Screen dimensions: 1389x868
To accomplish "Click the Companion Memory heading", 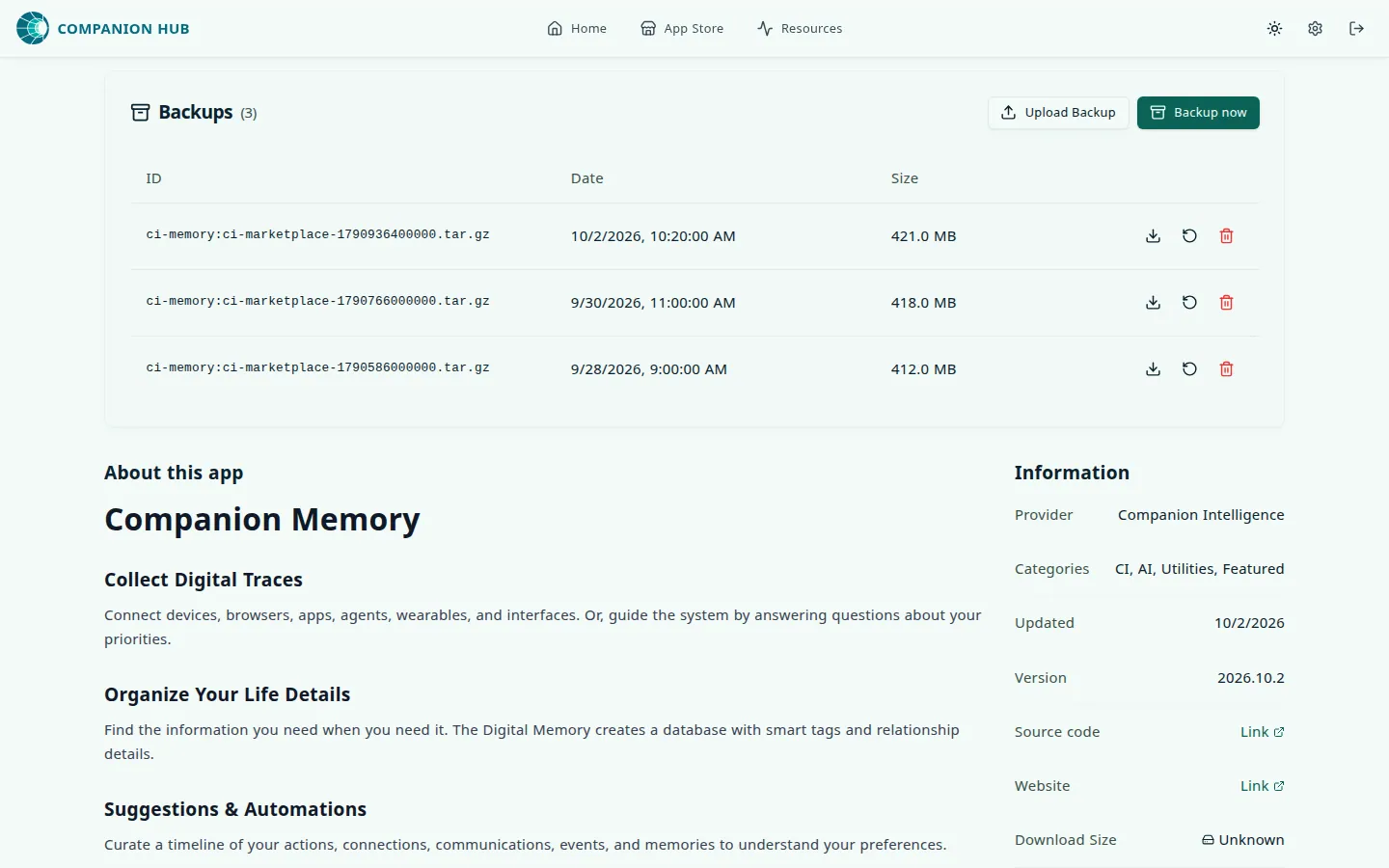I will [x=262, y=520].
